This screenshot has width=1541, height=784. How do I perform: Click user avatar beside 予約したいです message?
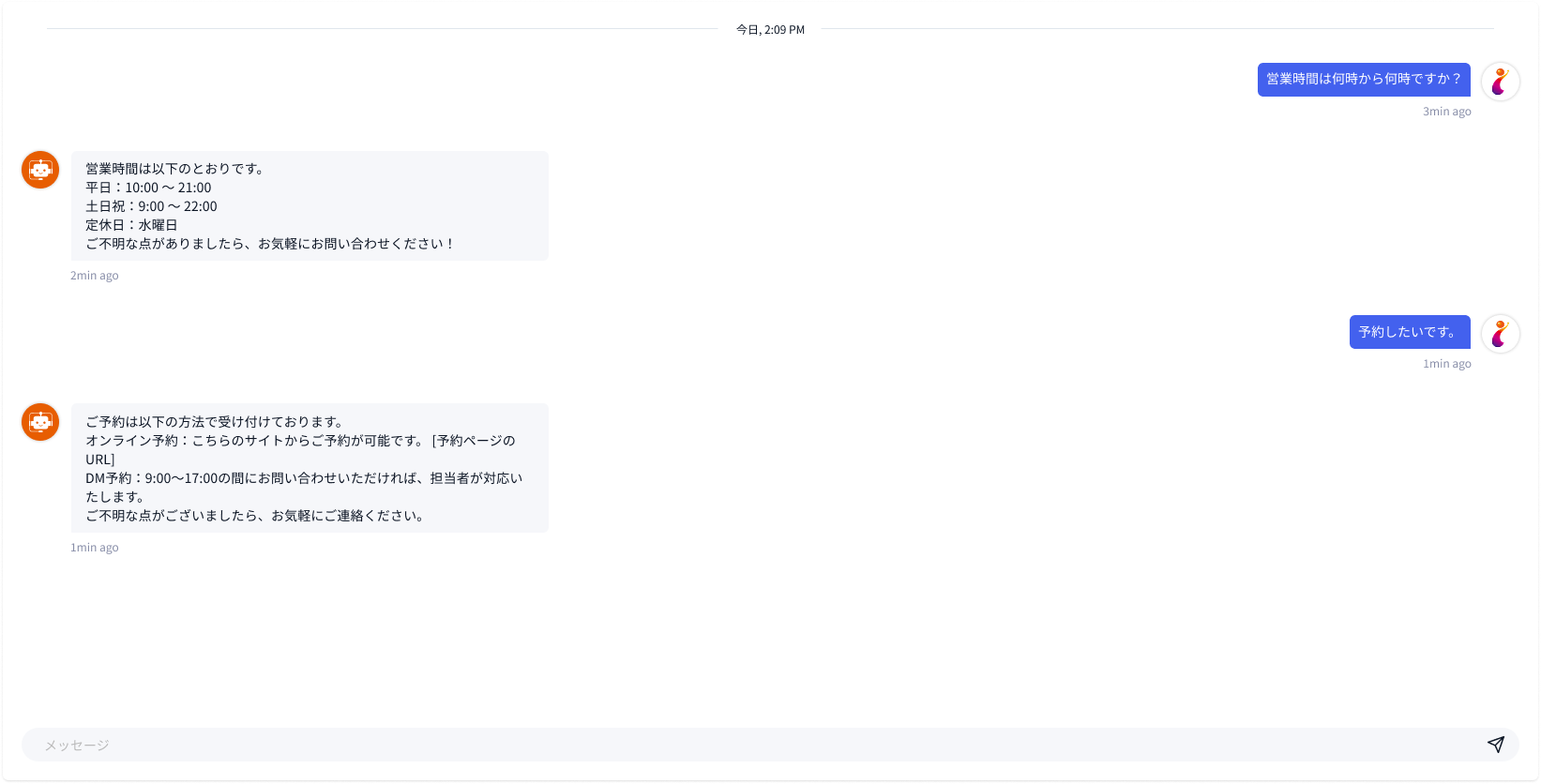(1500, 334)
